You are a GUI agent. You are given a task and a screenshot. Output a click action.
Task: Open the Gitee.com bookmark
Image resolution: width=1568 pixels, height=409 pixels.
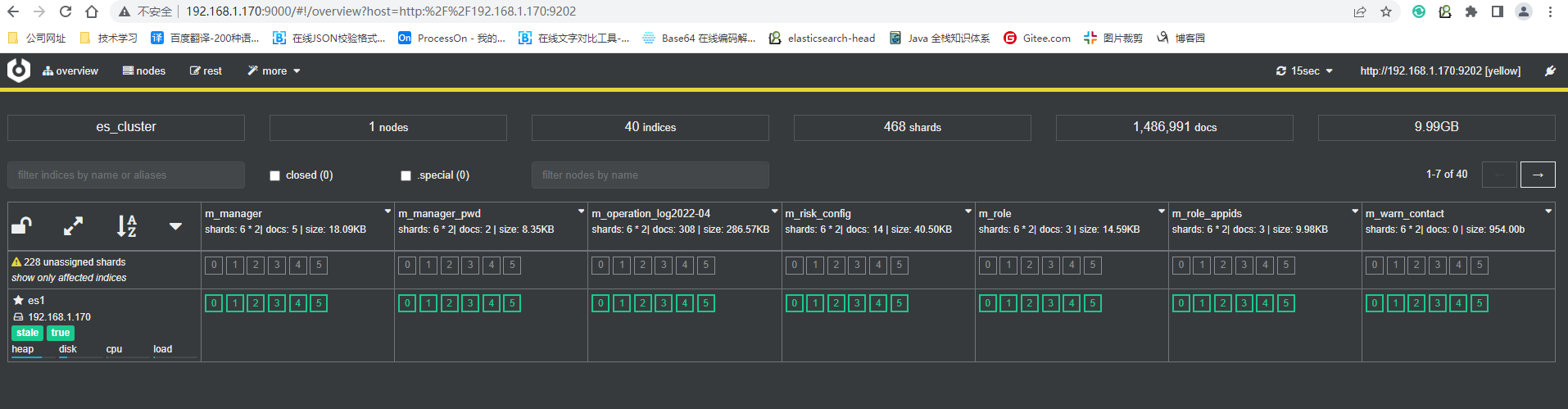1037,38
